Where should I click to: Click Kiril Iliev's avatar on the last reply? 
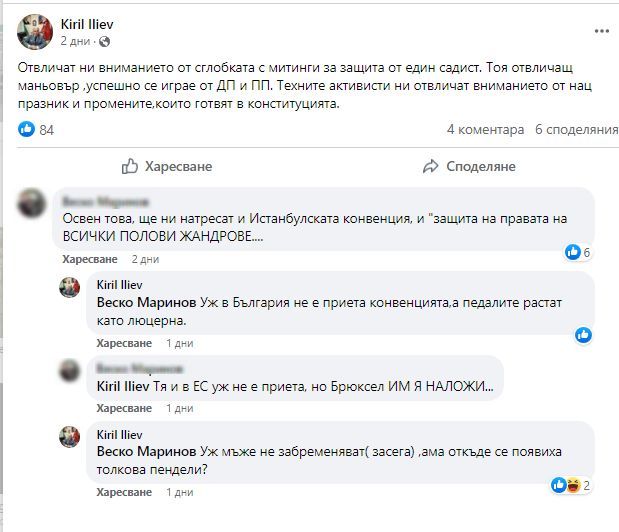click(69, 437)
